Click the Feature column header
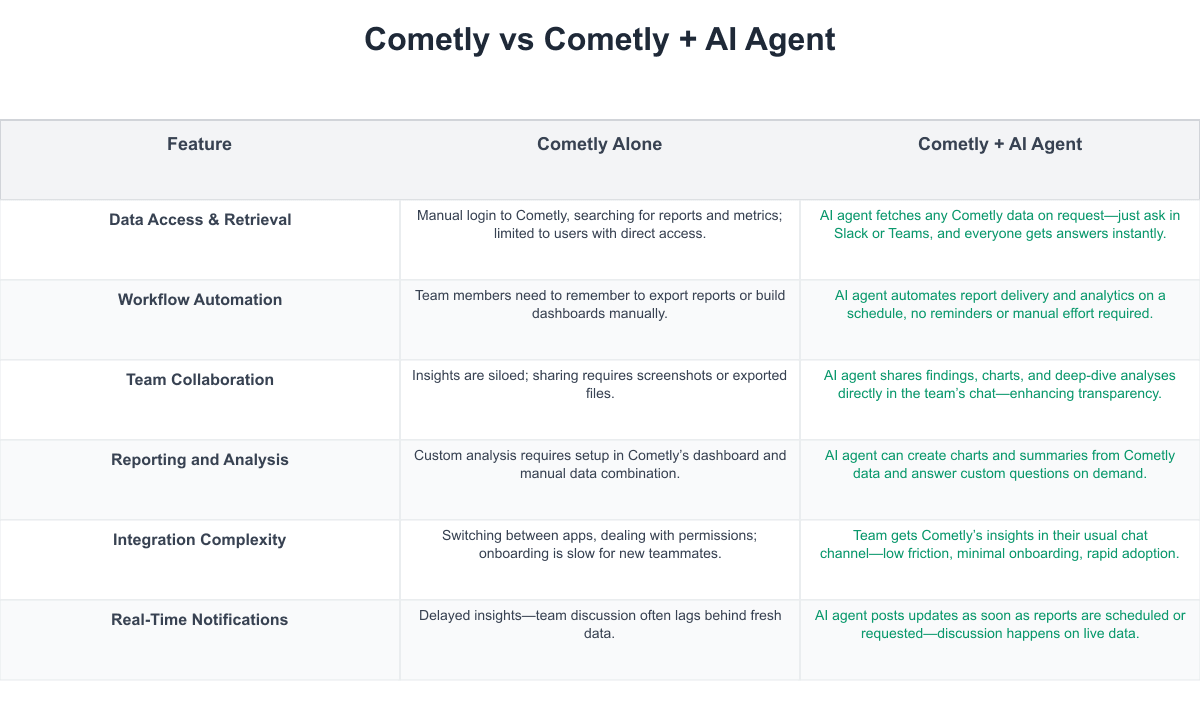The width and height of the screenshot is (1200, 720). pos(199,144)
